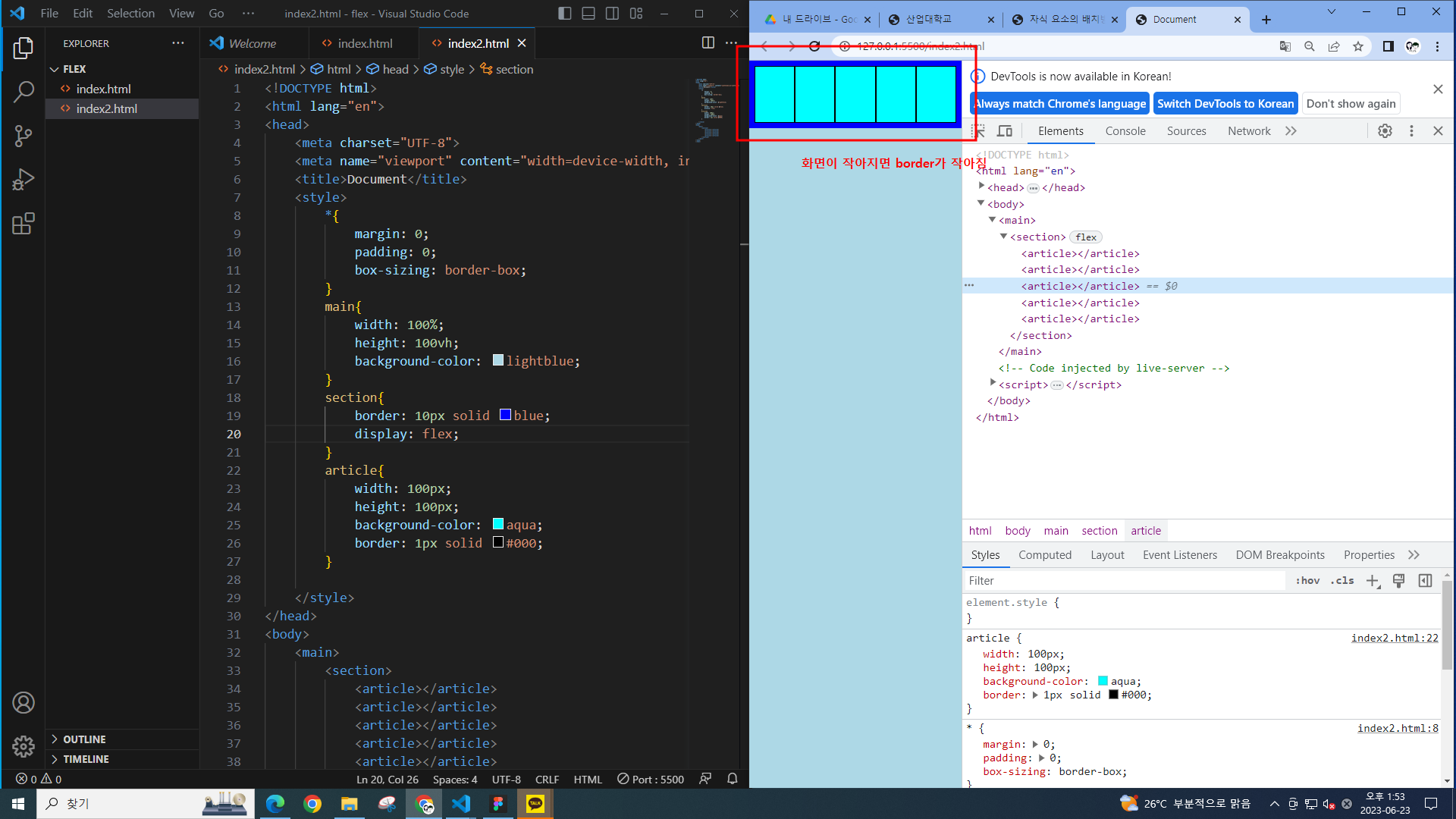Open the Extensions view
Image resolution: width=1456 pixels, height=819 pixels.
coord(24,224)
